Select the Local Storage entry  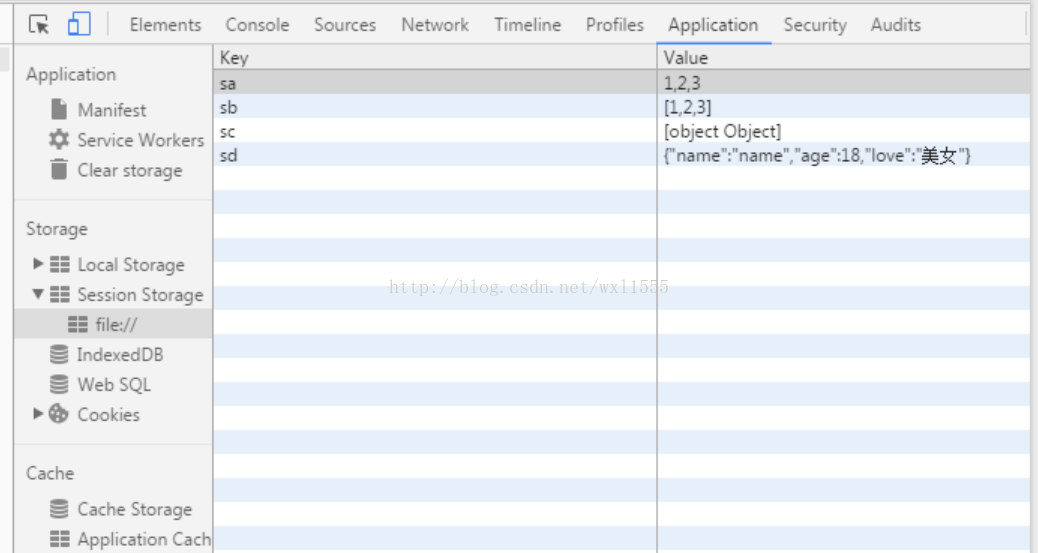(131, 265)
